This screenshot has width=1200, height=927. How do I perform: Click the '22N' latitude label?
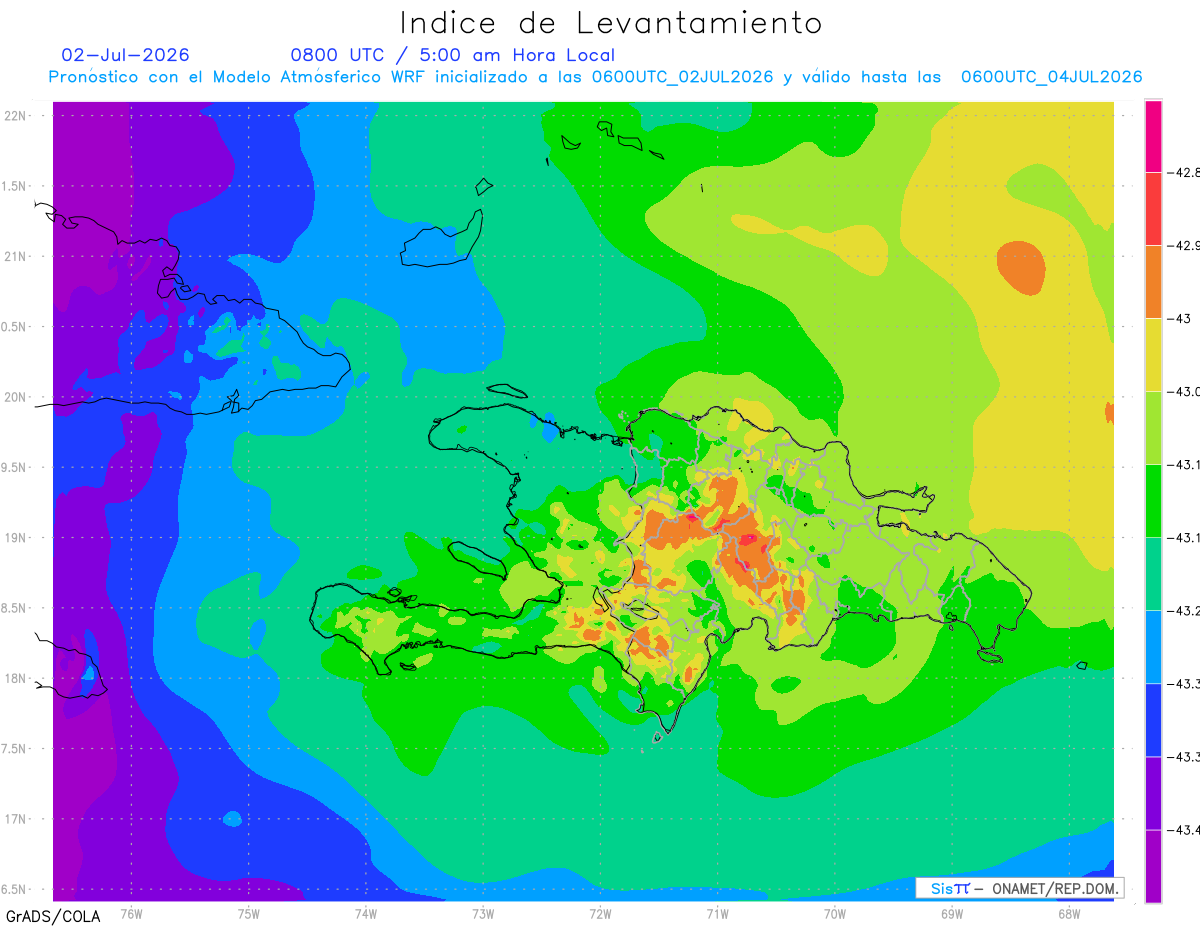15,115
